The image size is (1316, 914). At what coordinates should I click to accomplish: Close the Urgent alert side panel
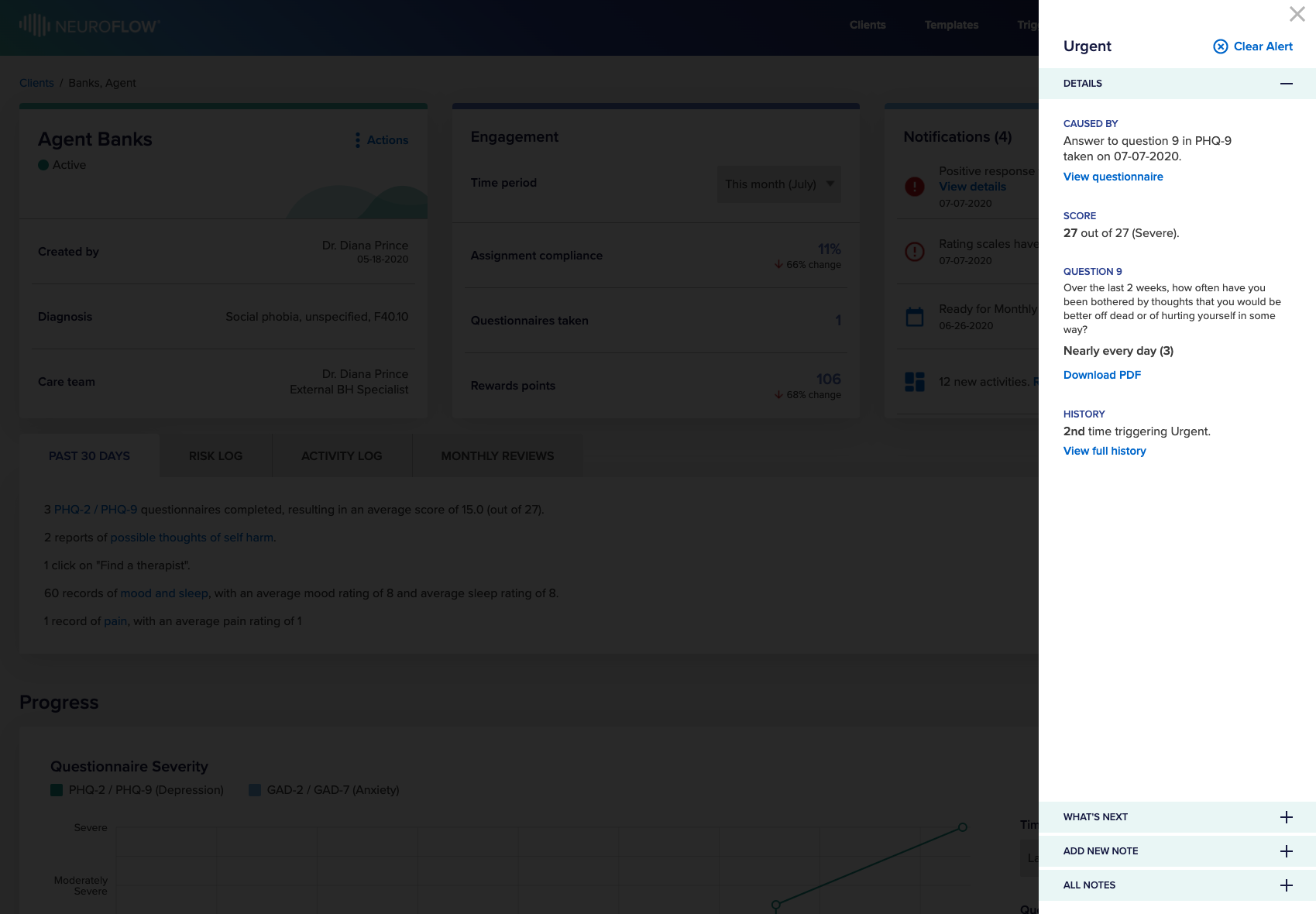pyautogui.click(x=1297, y=14)
